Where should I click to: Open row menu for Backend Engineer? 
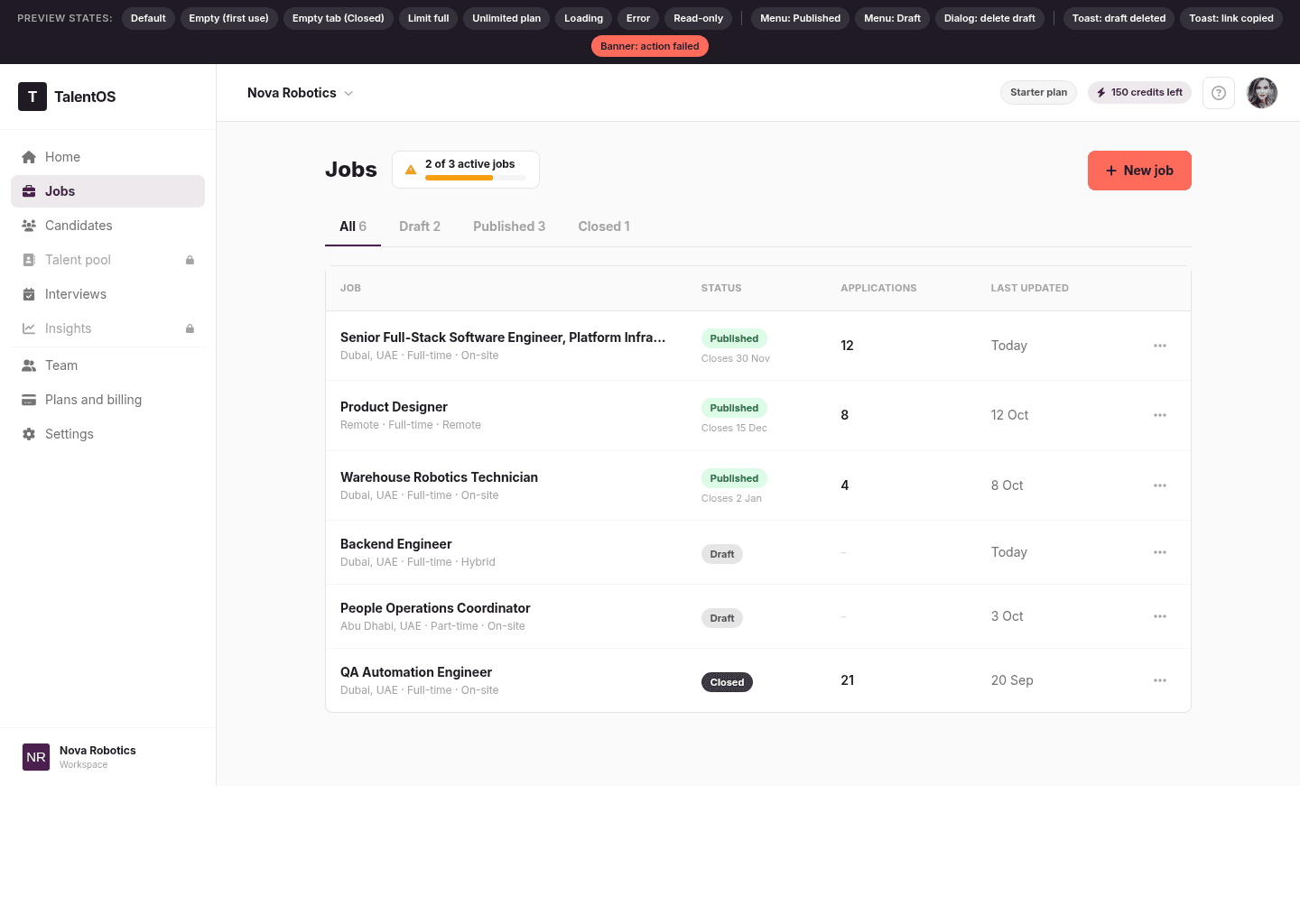coord(1160,552)
